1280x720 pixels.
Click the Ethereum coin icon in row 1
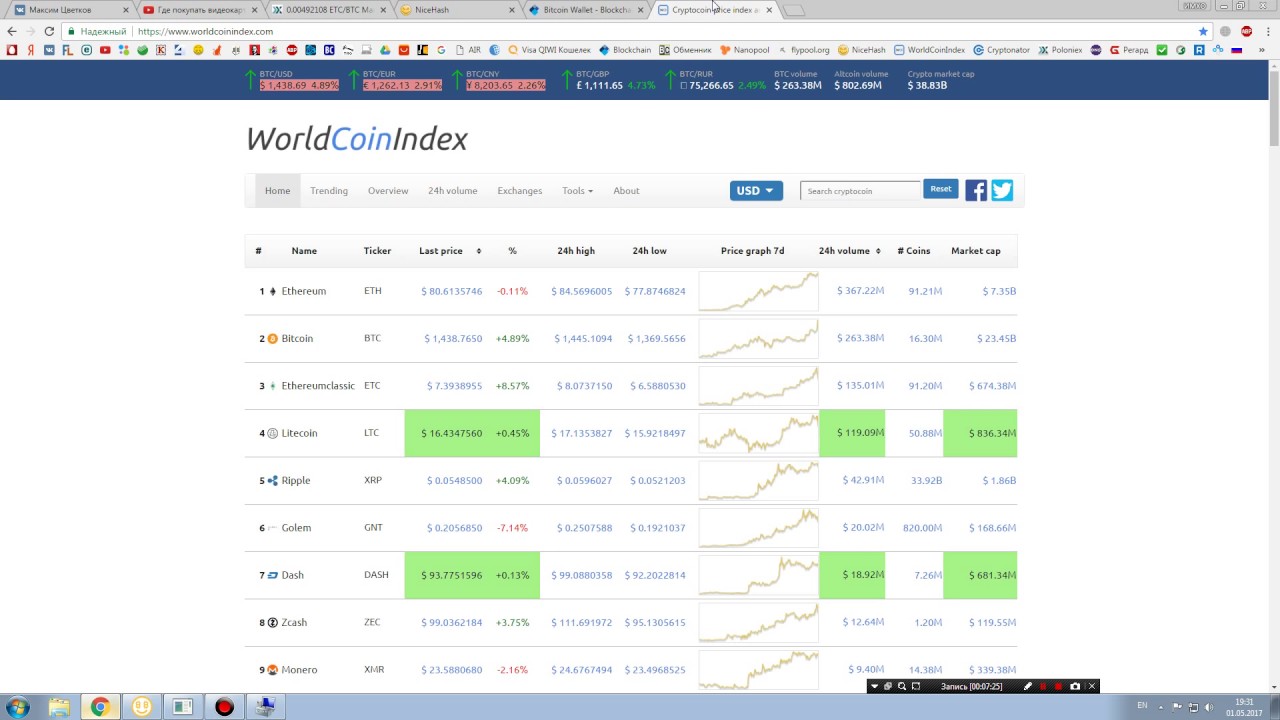(x=273, y=291)
